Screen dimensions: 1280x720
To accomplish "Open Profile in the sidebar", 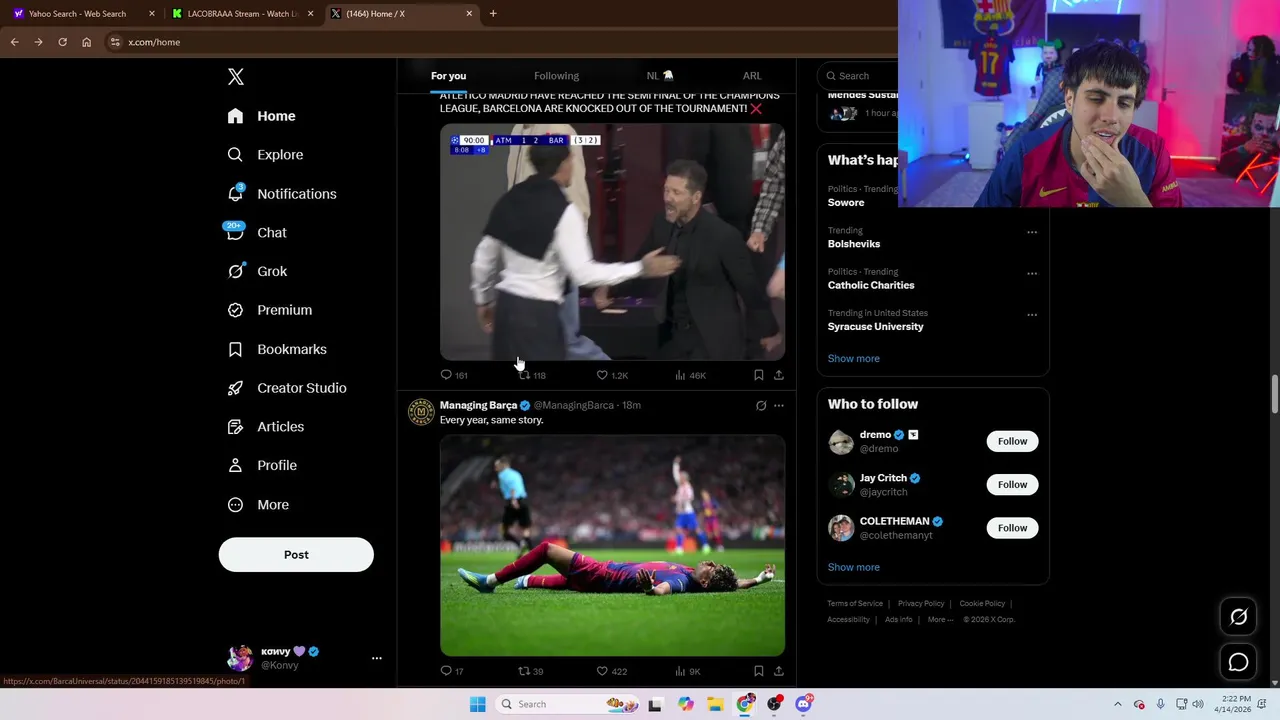I will 262,465.
